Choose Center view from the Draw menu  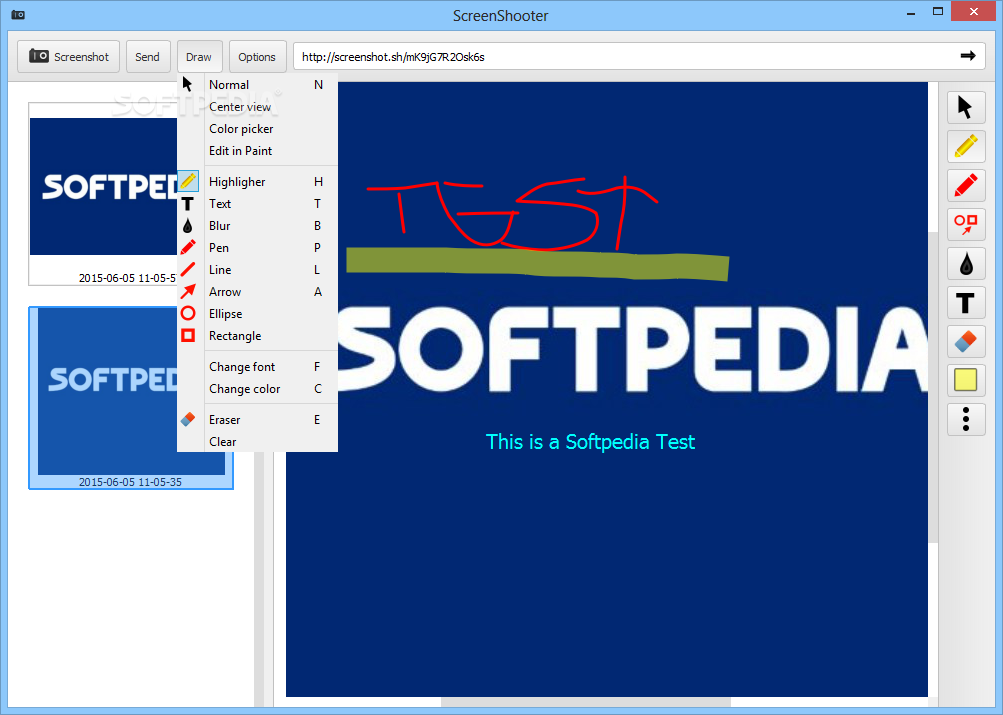tap(257, 107)
